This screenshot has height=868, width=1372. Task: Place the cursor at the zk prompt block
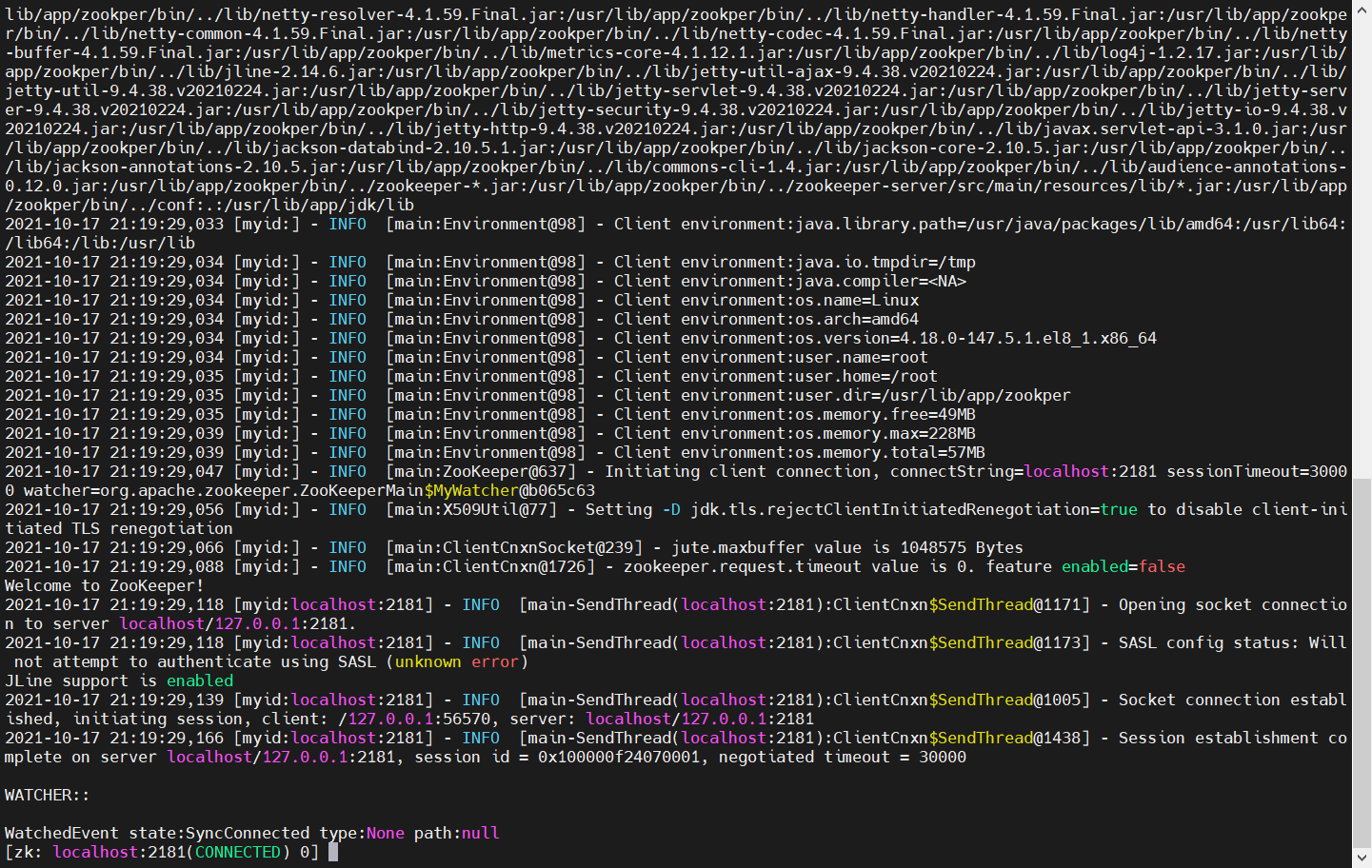(x=333, y=852)
